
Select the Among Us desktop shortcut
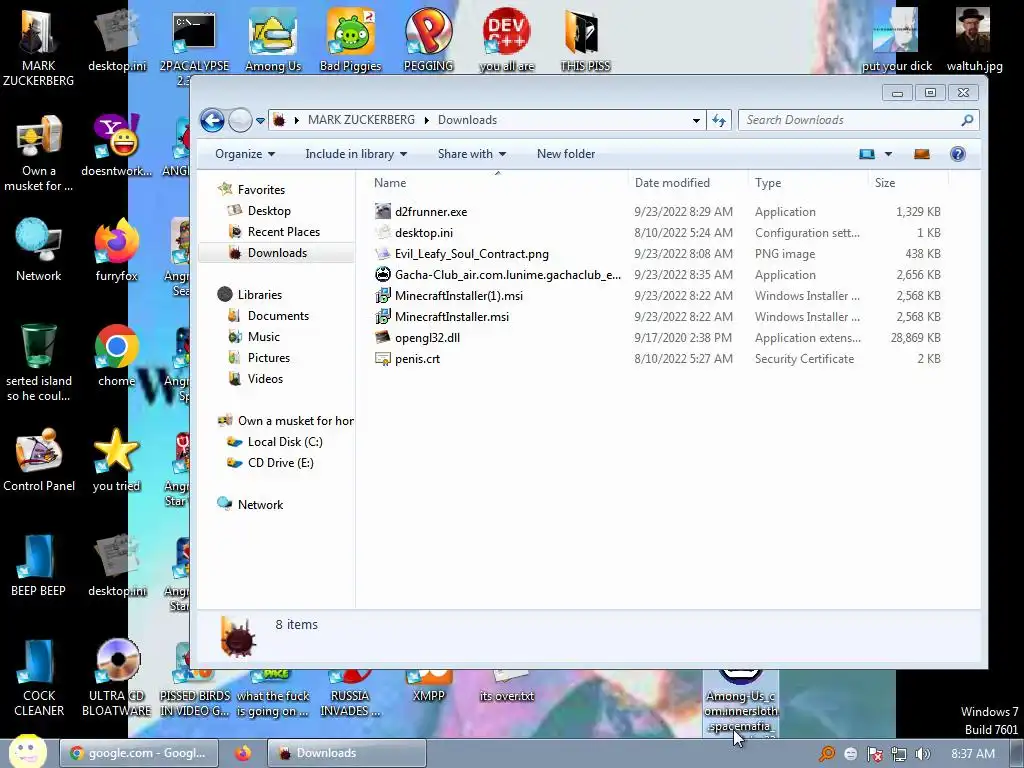(x=273, y=40)
